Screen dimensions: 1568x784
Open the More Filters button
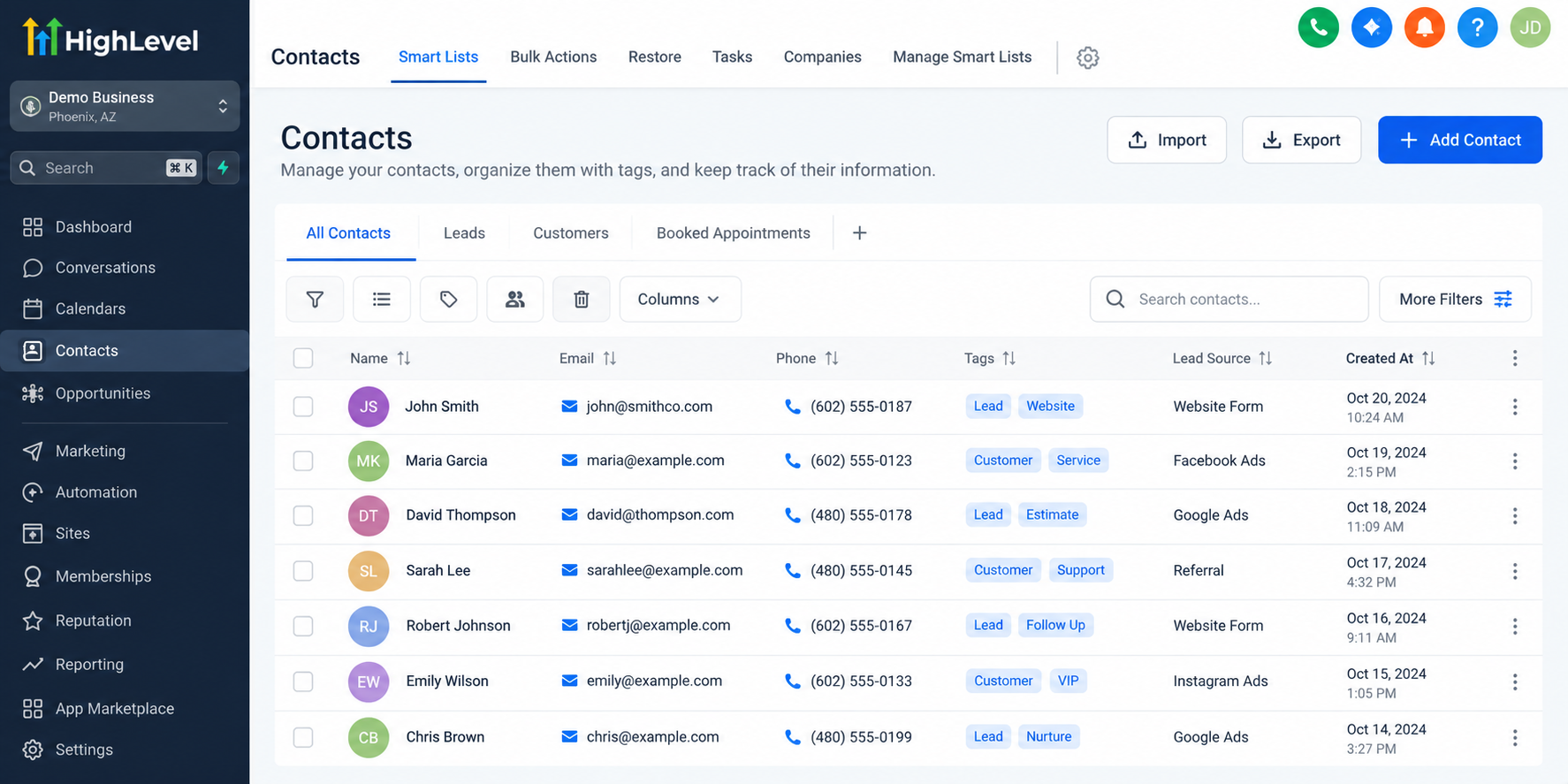(1455, 300)
